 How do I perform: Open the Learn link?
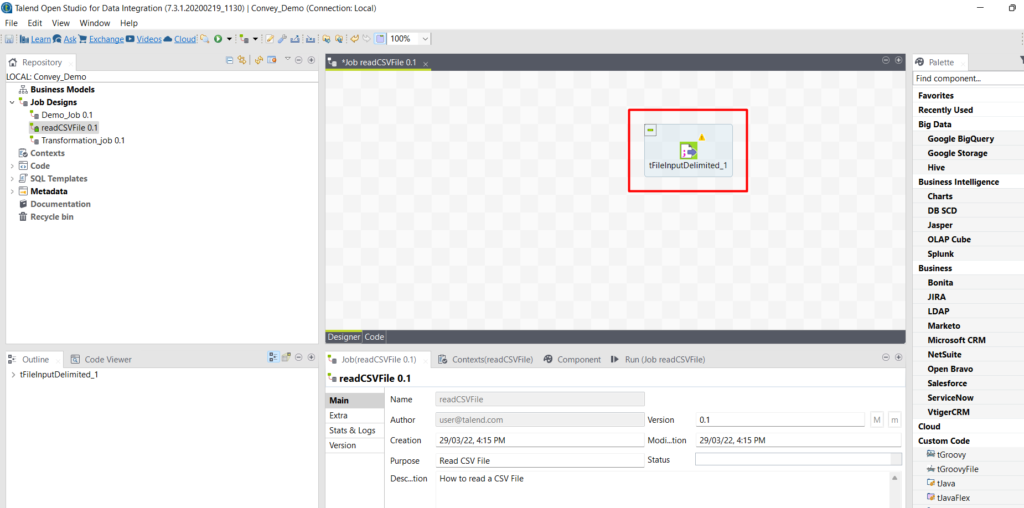pos(40,39)
